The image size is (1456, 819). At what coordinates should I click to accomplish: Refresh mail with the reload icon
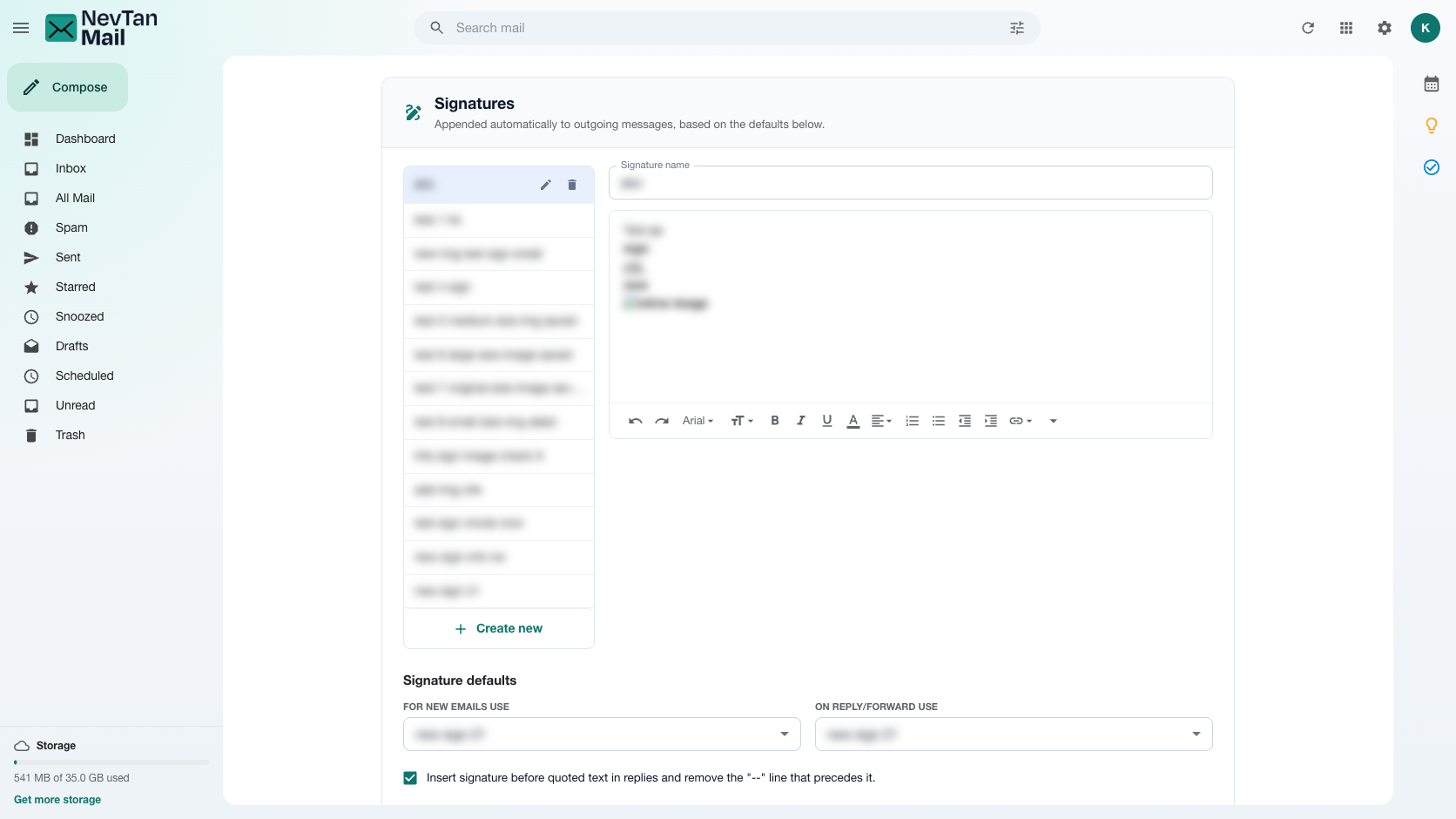click(x=1308, y=28)
